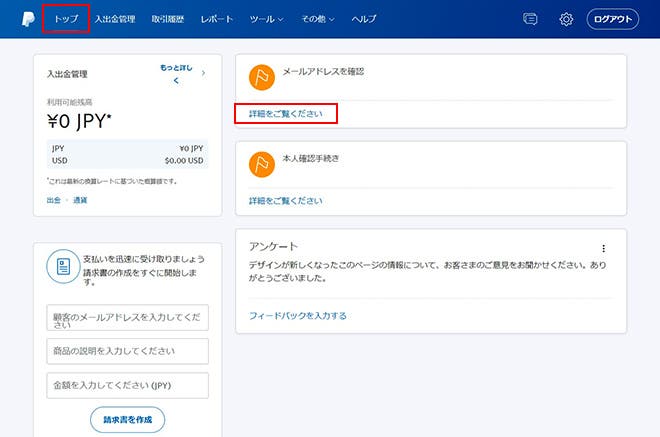The height and width of the screenshot is (437, 660).
Task: Click the PayPal logo icon
Action: [28, 19]
